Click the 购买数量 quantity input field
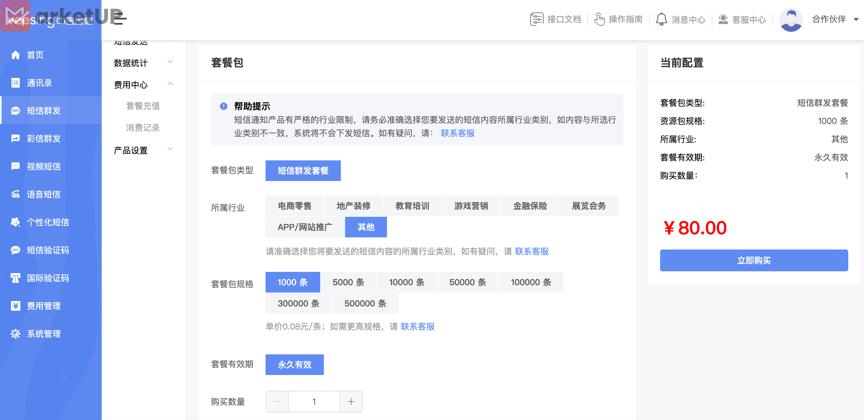The width and height of the screenshot is (864, 420). pos(314,402)
